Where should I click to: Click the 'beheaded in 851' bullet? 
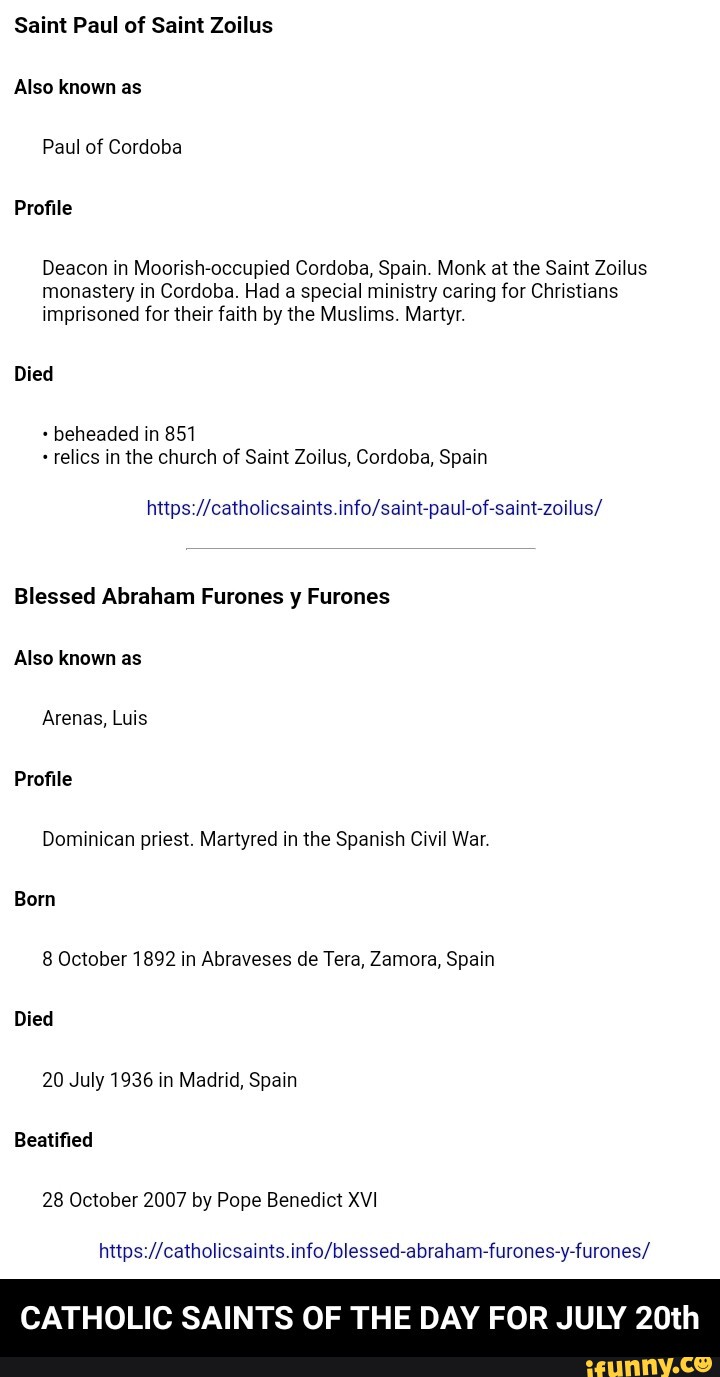pyautogui.click(x=124, y=434)
